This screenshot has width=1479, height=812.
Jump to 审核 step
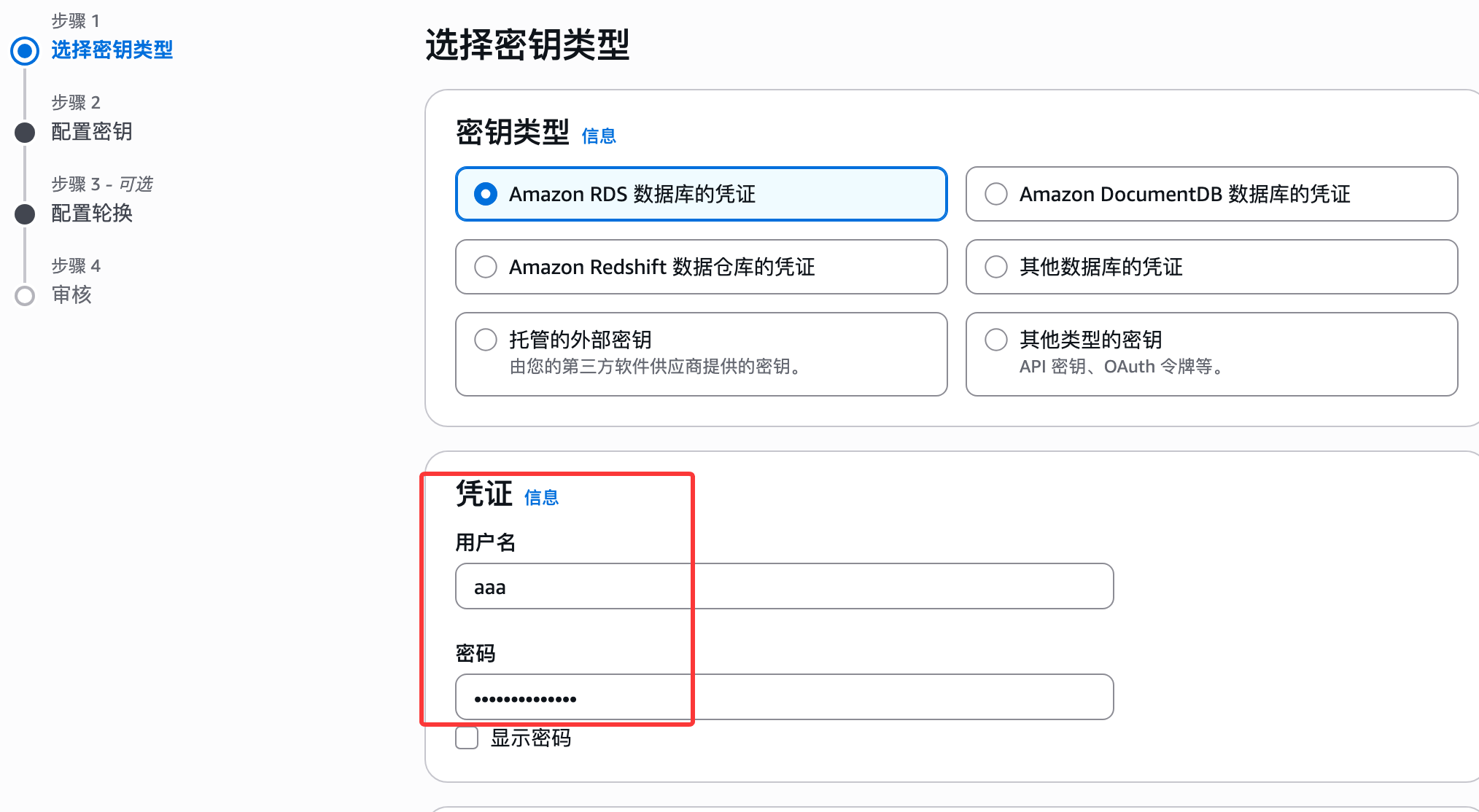(x=71, y=295)
